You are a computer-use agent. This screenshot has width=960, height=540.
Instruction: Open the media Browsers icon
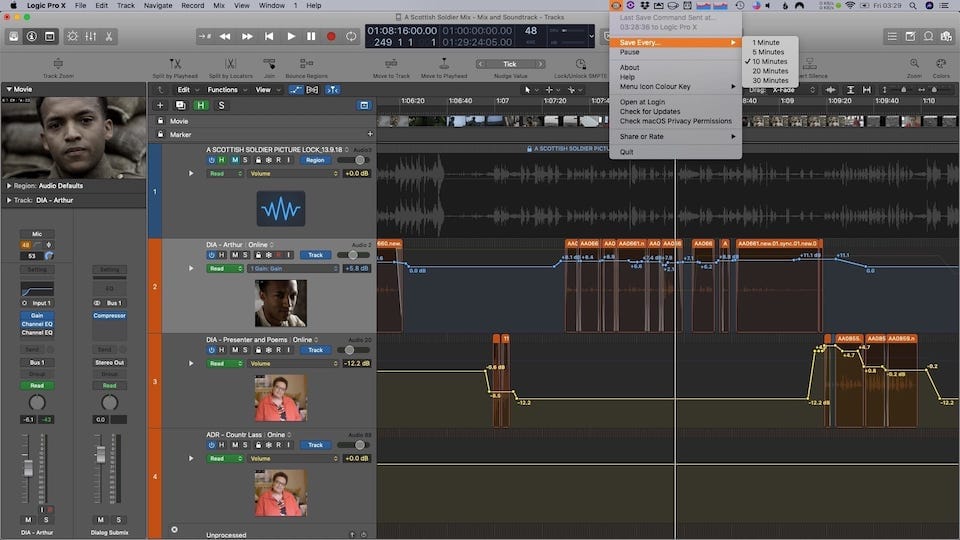(947, 37)
